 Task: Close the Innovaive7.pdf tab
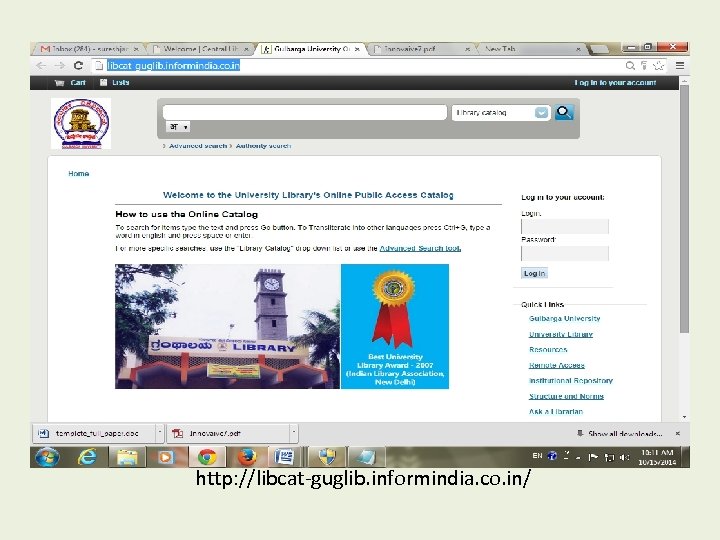coord(467,49)
